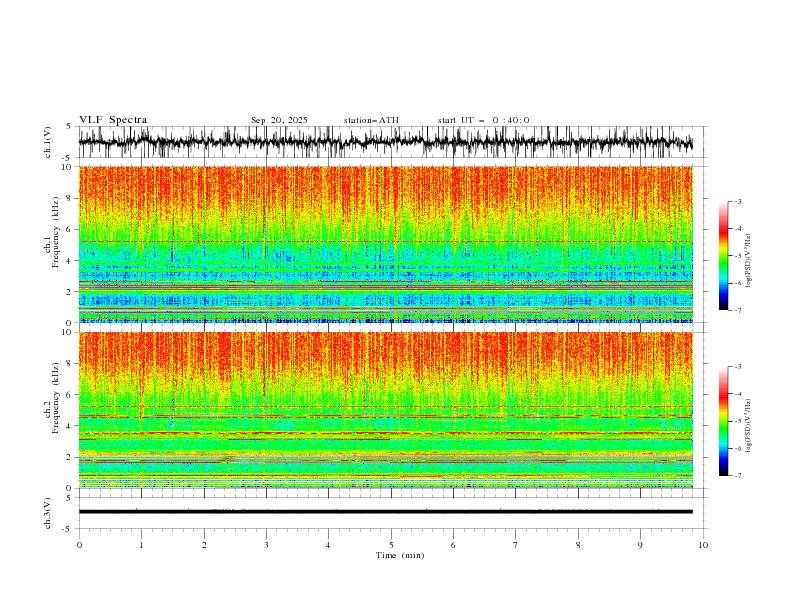Viewport: 792px width, 612px height.
Task: Click the ch.2 spectrogram panel
Action: (x=385, y=410)
